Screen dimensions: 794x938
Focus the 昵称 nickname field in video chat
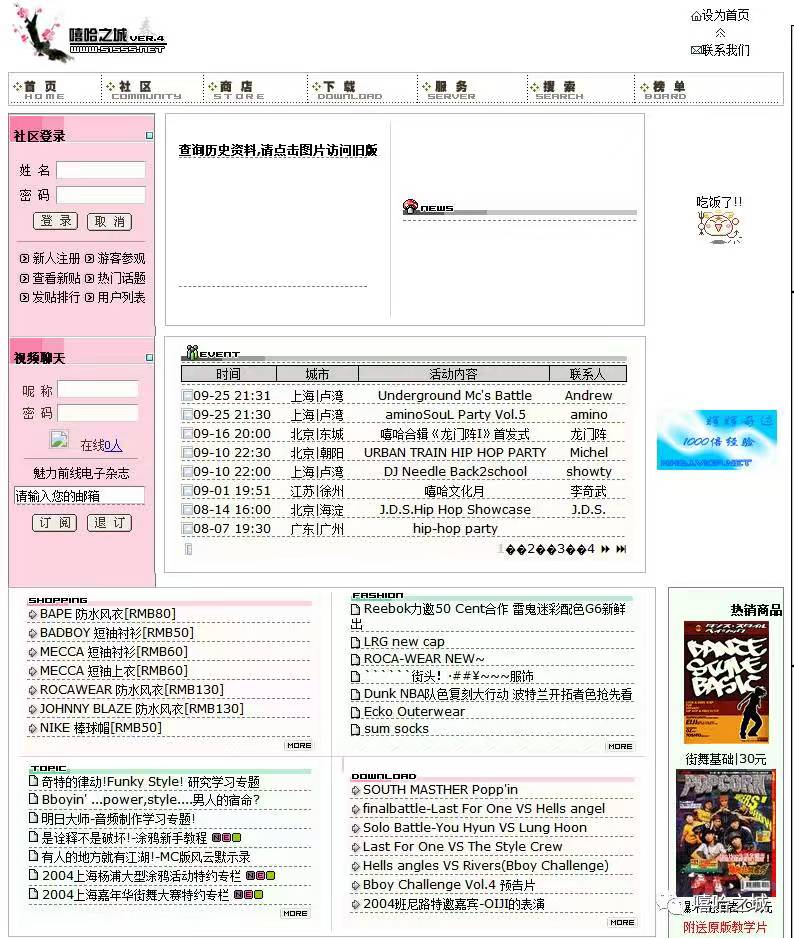[98, 389]
